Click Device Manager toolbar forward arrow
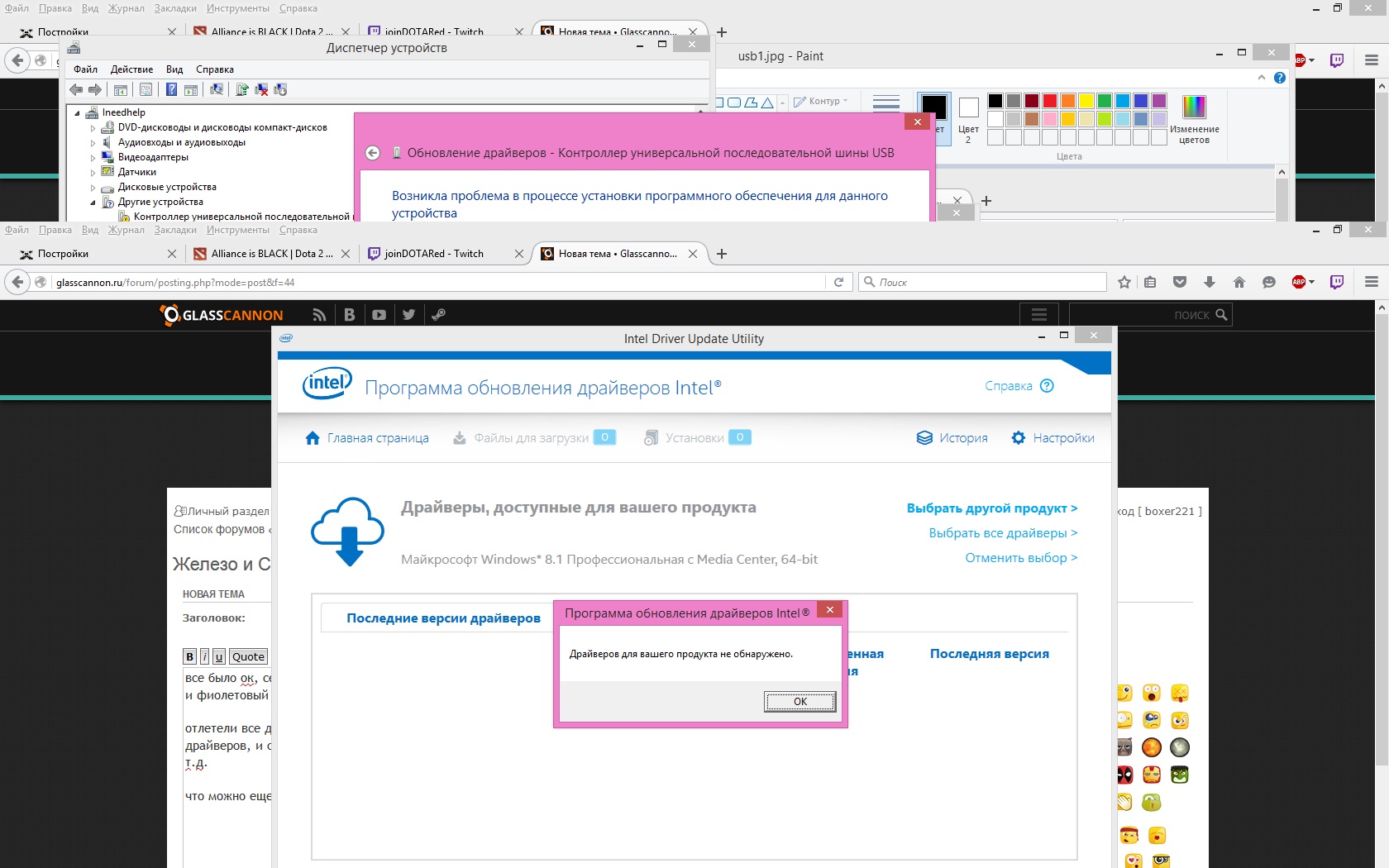1389x868 pixels. (x=95, y=89)
